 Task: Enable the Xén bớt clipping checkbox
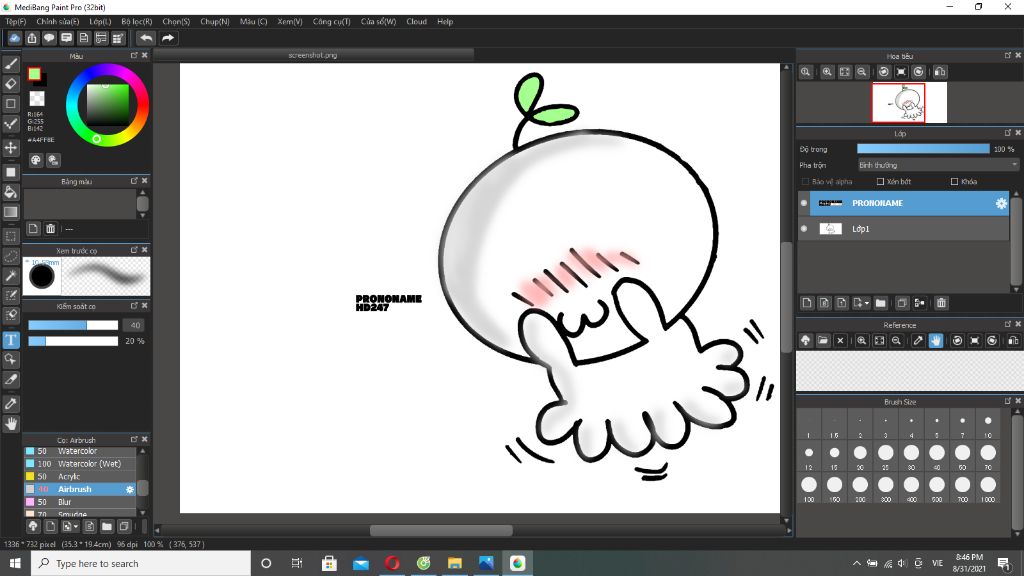pyautogui.click(x=880, y=182)
